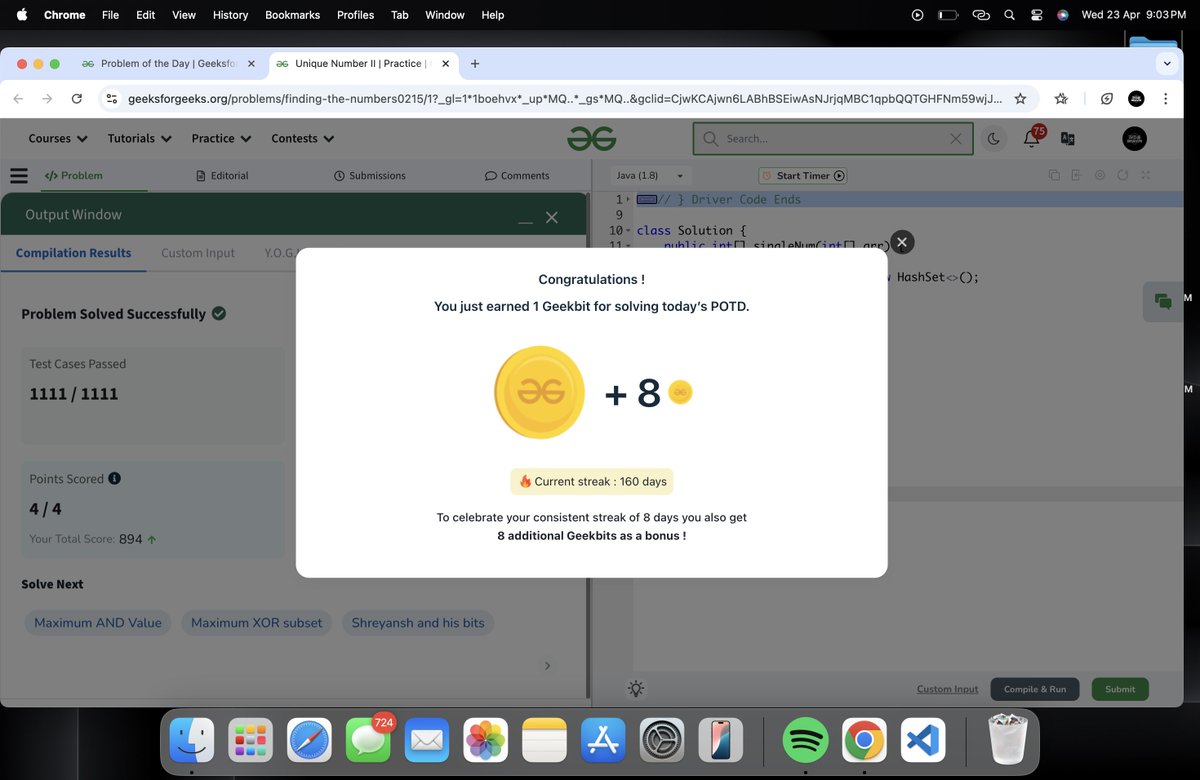Image resolution: width=1200 pixels, height=780 pixels.
Task: Open a new browser tab
Action: tap(475, 63)
